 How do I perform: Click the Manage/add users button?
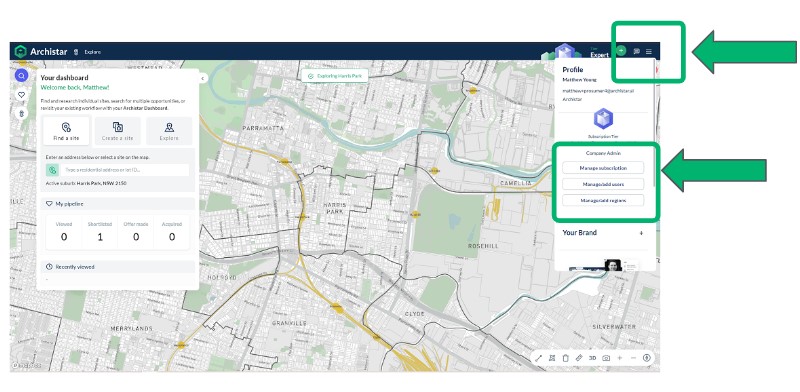click(x=603, y=184)
